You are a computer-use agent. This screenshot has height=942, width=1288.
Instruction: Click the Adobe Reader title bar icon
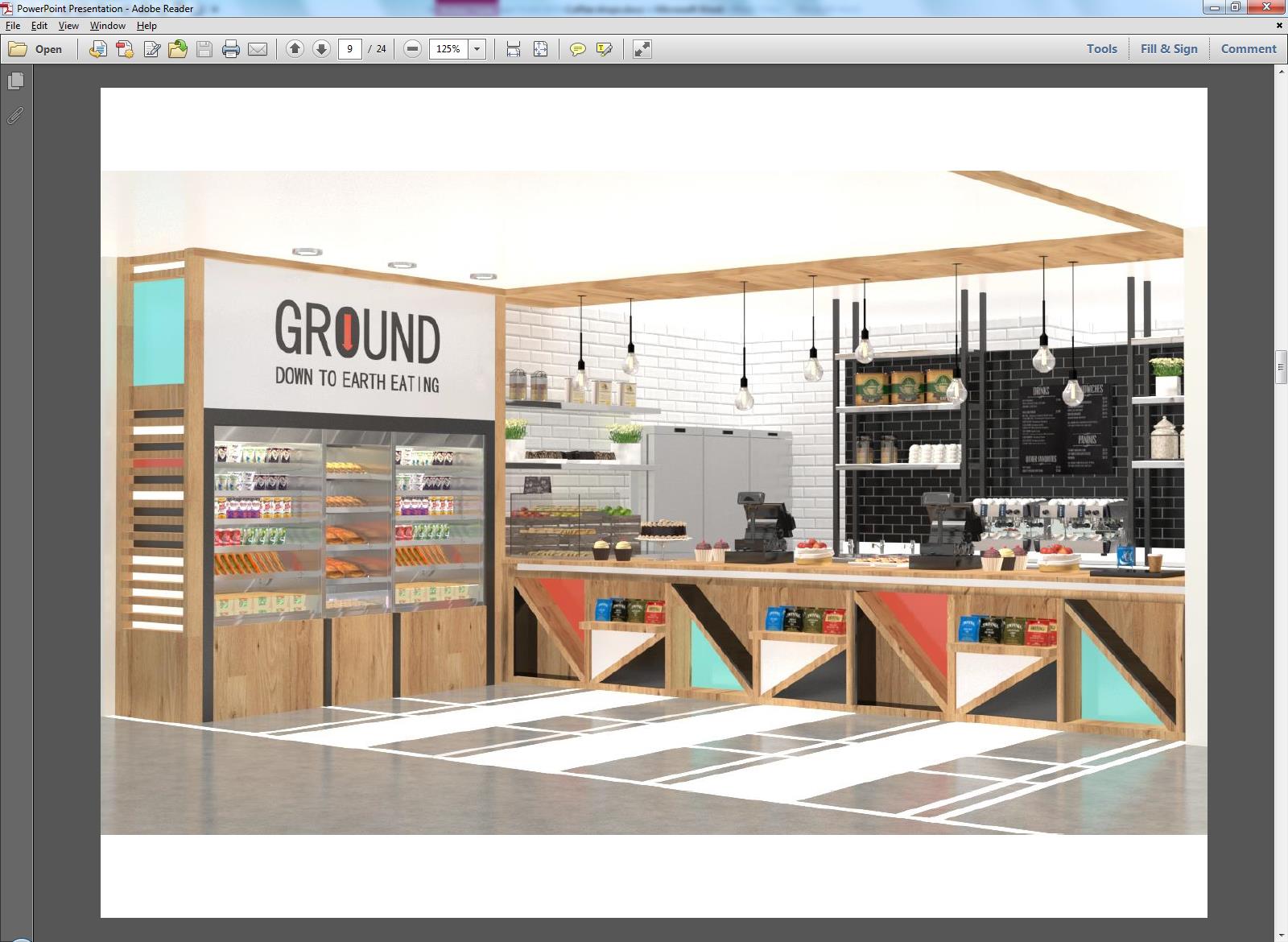point(7,8)
